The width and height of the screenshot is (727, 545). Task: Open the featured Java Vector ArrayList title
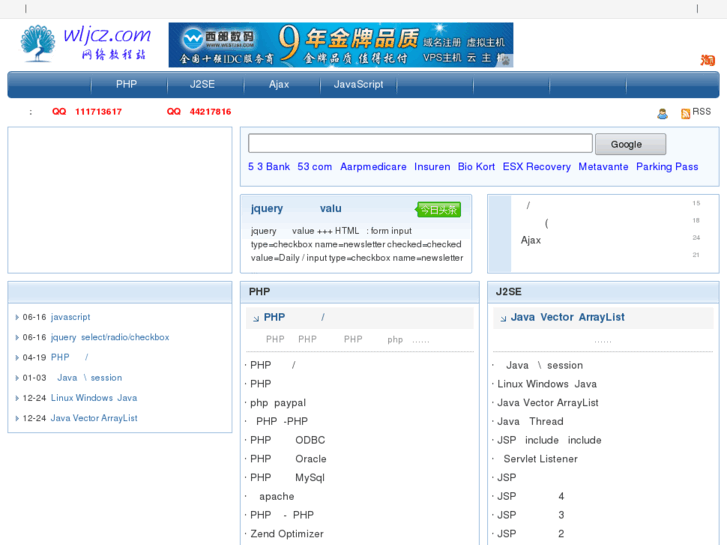click(568, 317)
